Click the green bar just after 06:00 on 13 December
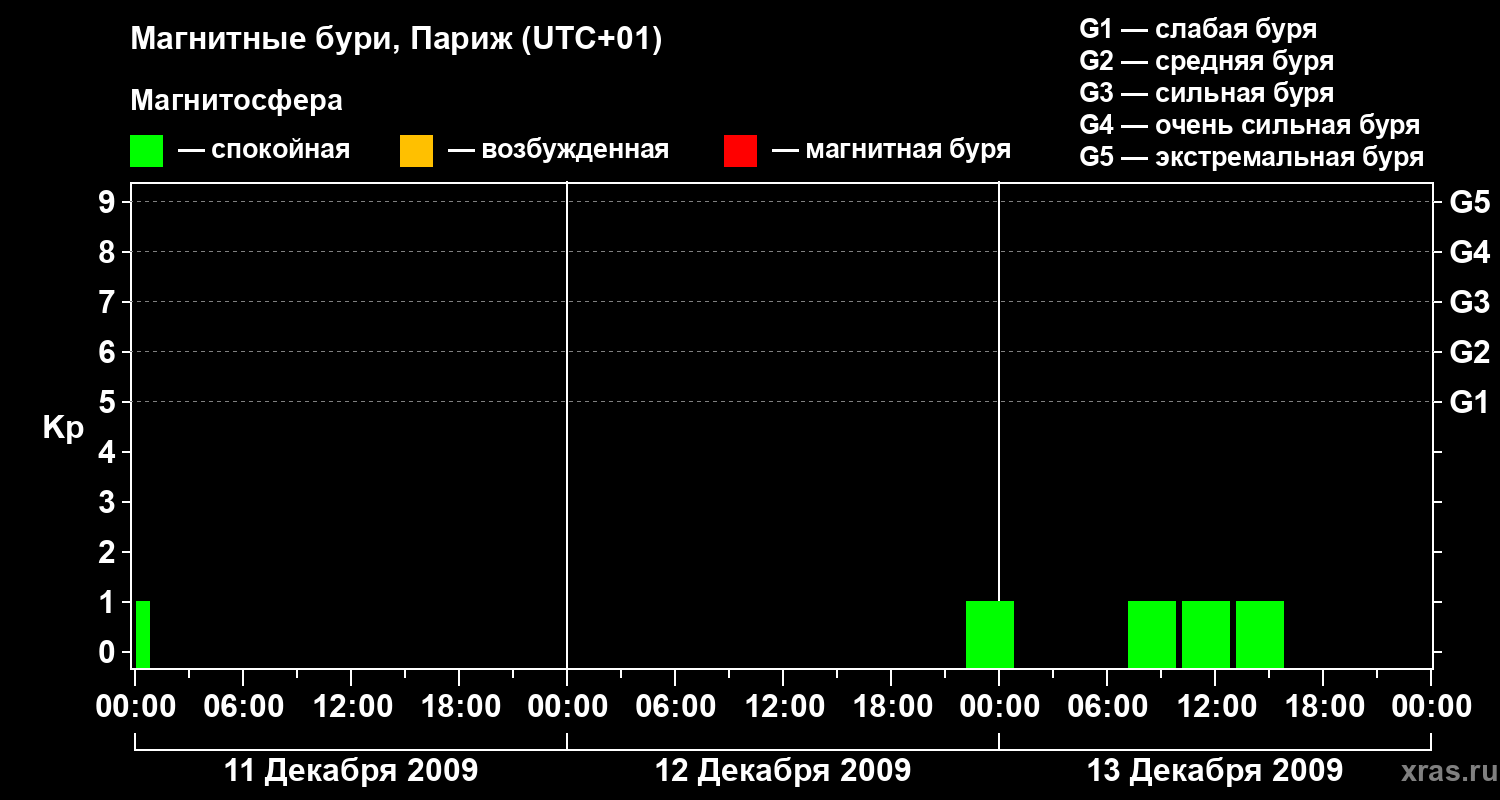1500x800 pixels. coord(1152,634)
